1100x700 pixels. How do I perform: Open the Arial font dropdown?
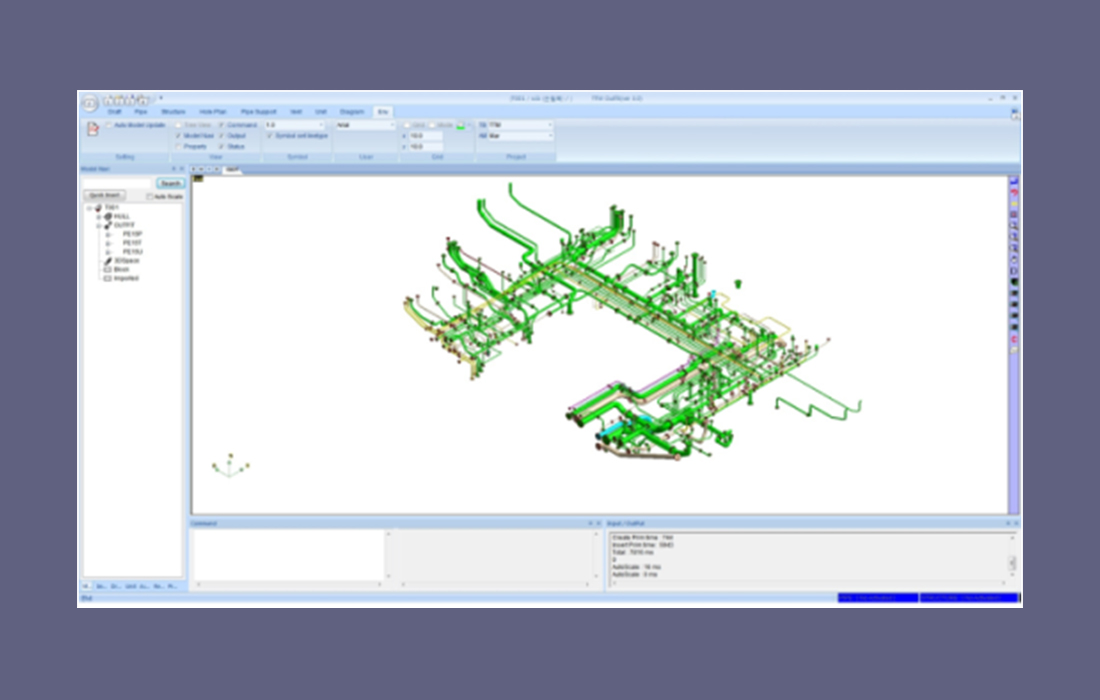(365, 125)
